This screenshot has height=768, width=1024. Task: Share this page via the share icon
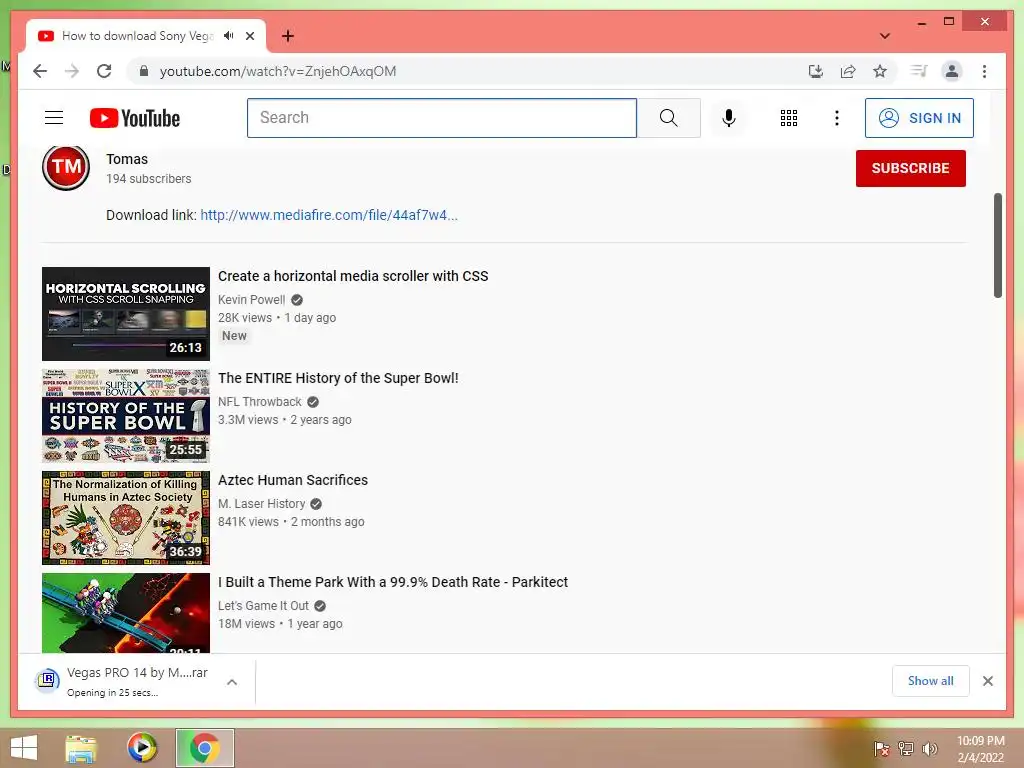click(x=848, y=71)
